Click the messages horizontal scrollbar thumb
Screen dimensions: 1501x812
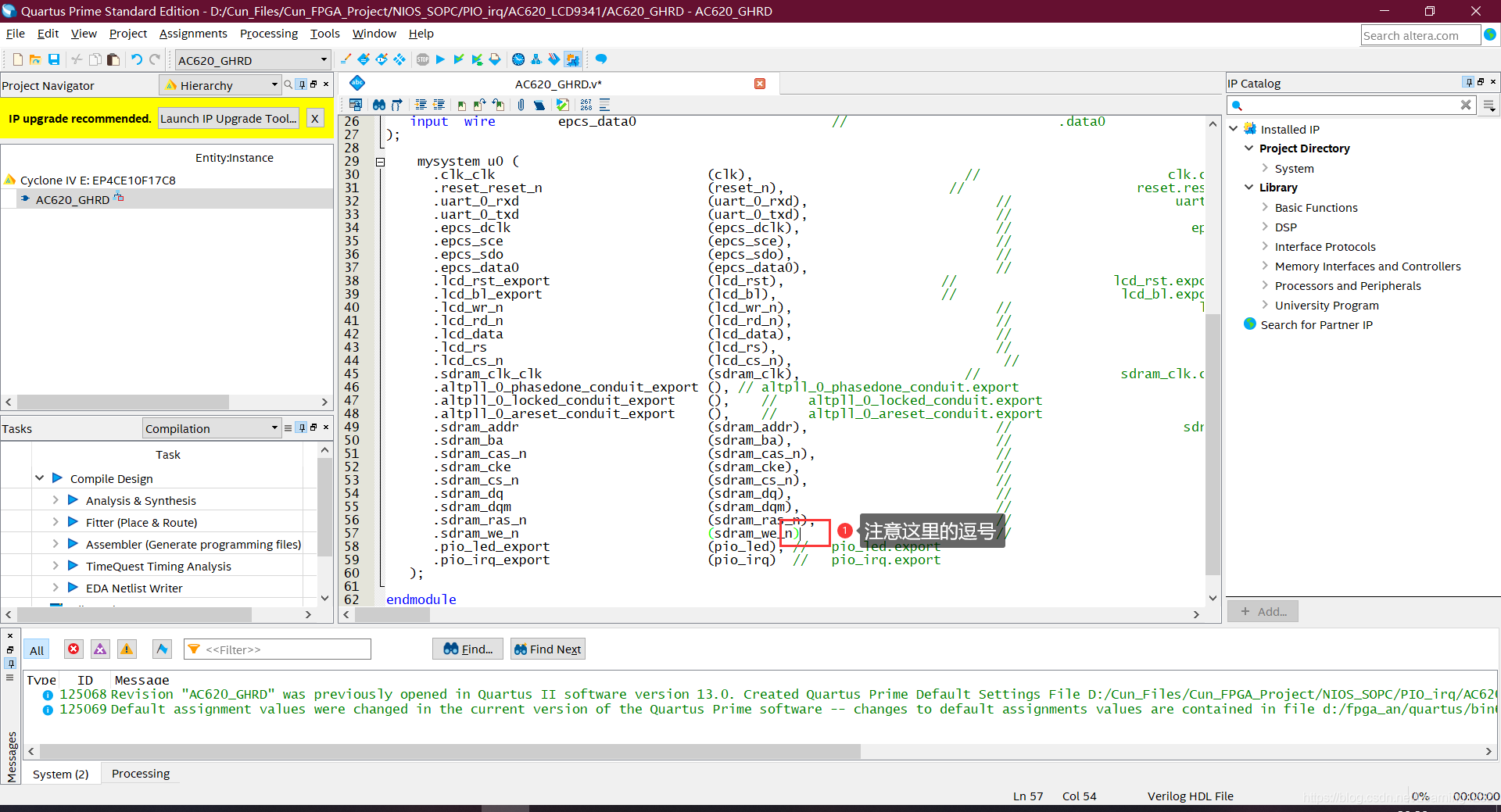450,751
